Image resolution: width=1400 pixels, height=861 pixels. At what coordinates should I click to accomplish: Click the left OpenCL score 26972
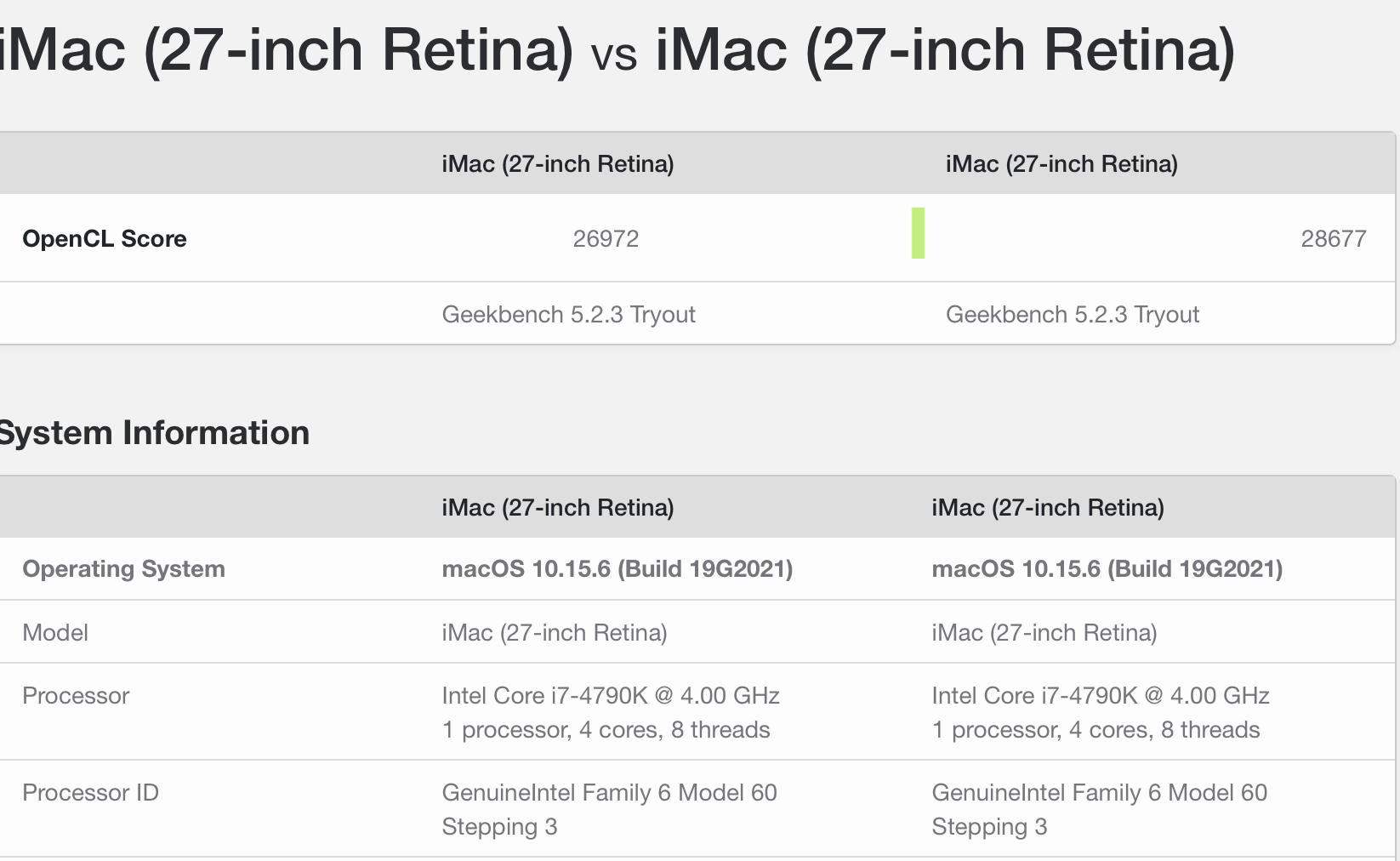click(606, 239)
